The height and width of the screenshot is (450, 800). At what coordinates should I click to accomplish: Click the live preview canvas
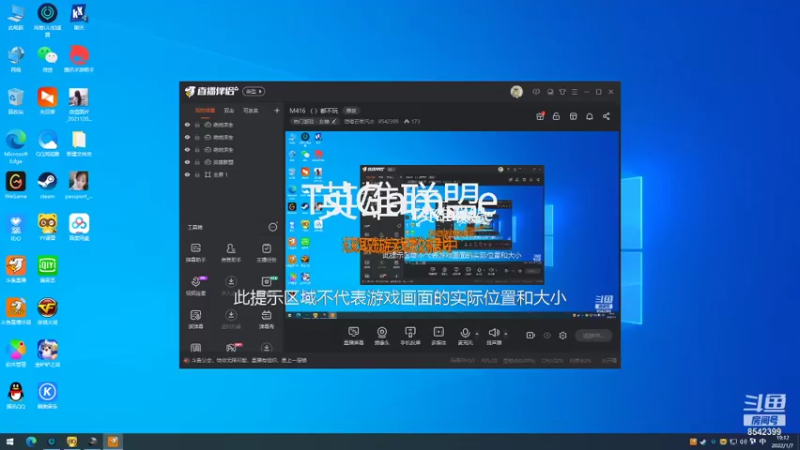452,226
